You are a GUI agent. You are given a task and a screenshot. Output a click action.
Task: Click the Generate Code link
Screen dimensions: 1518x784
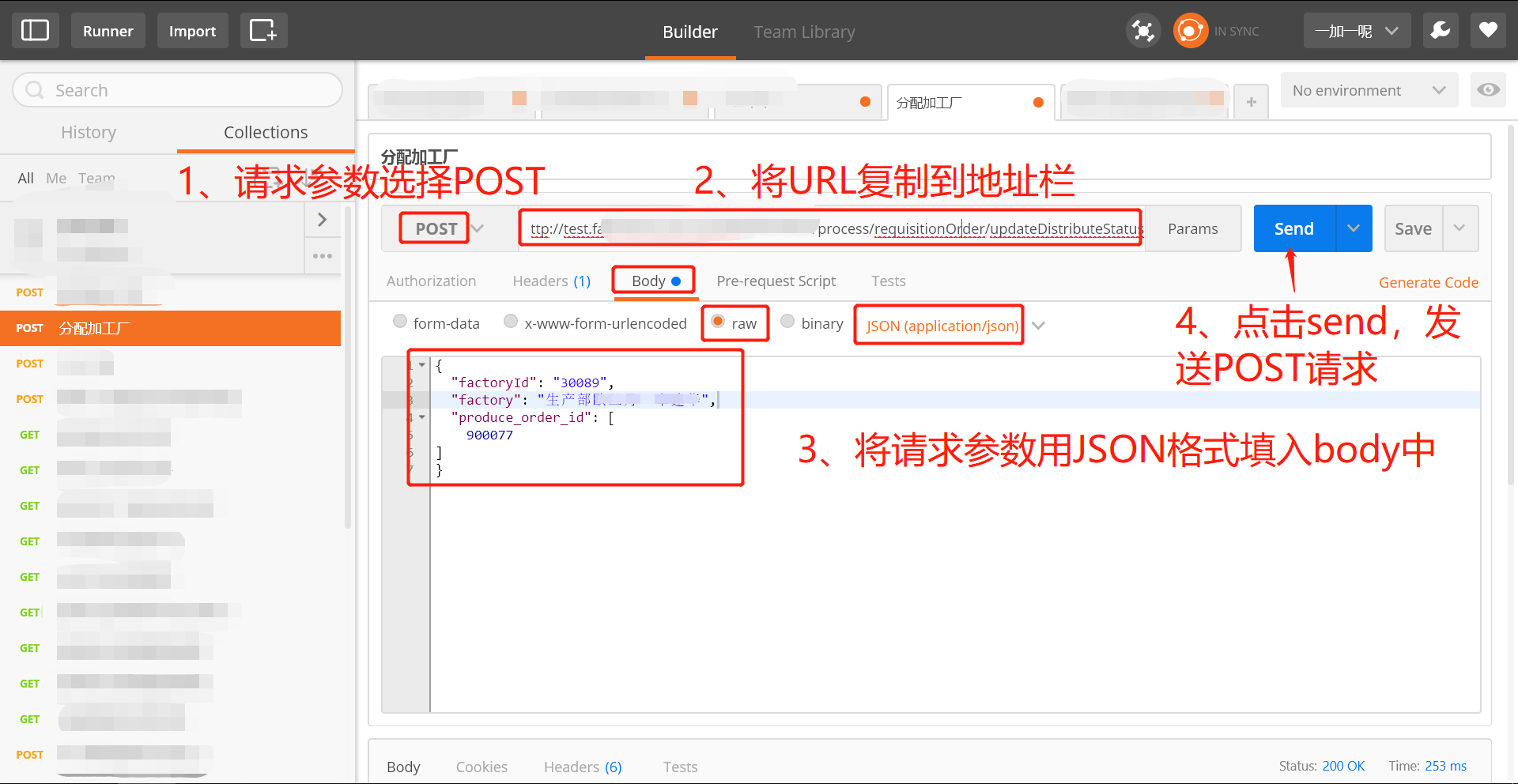(x=1428, y=282)
